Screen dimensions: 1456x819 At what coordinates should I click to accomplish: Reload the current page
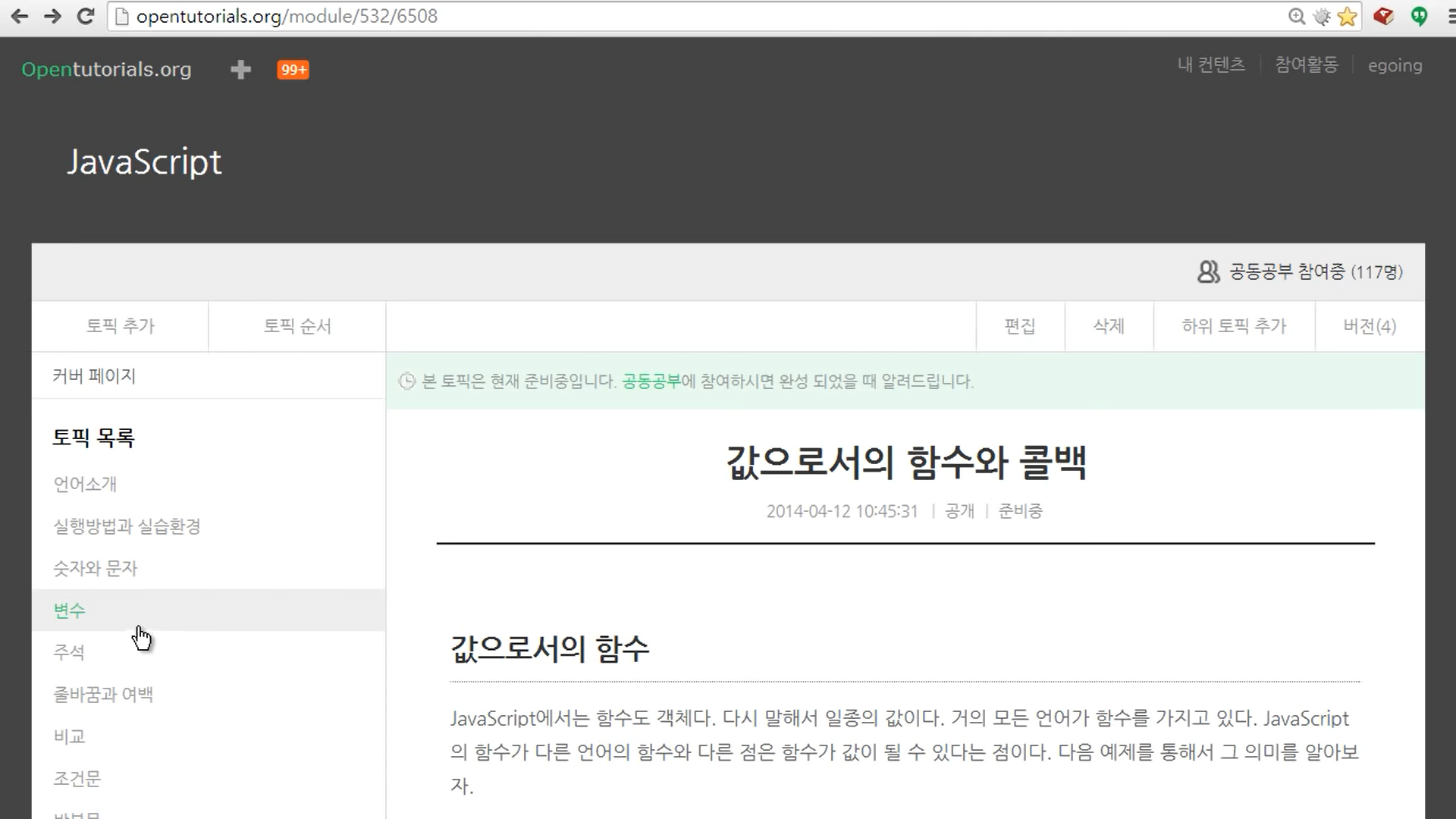tap(86, 16)
